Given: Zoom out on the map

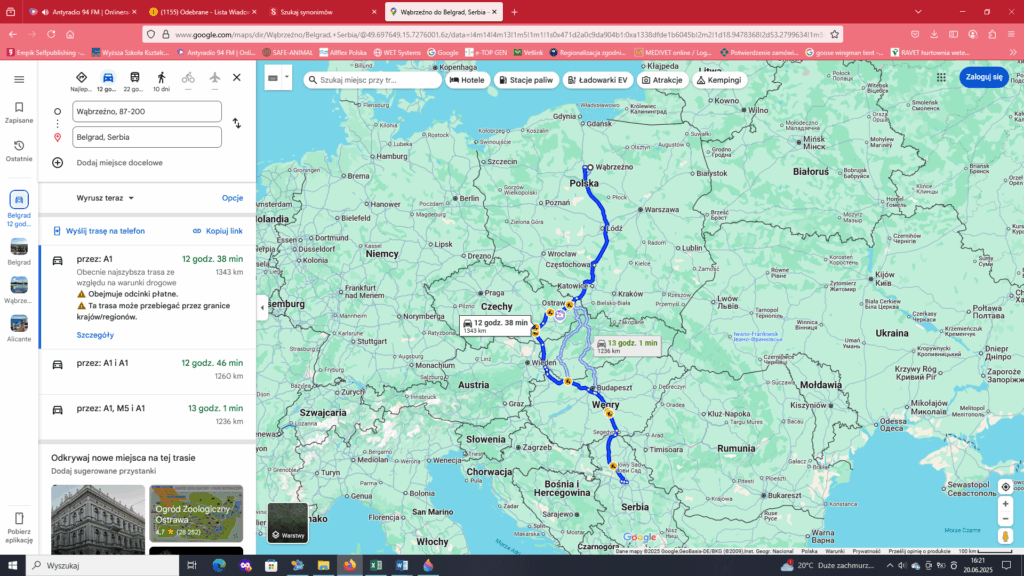Looking at the screenshot, I should [1006, 519].
